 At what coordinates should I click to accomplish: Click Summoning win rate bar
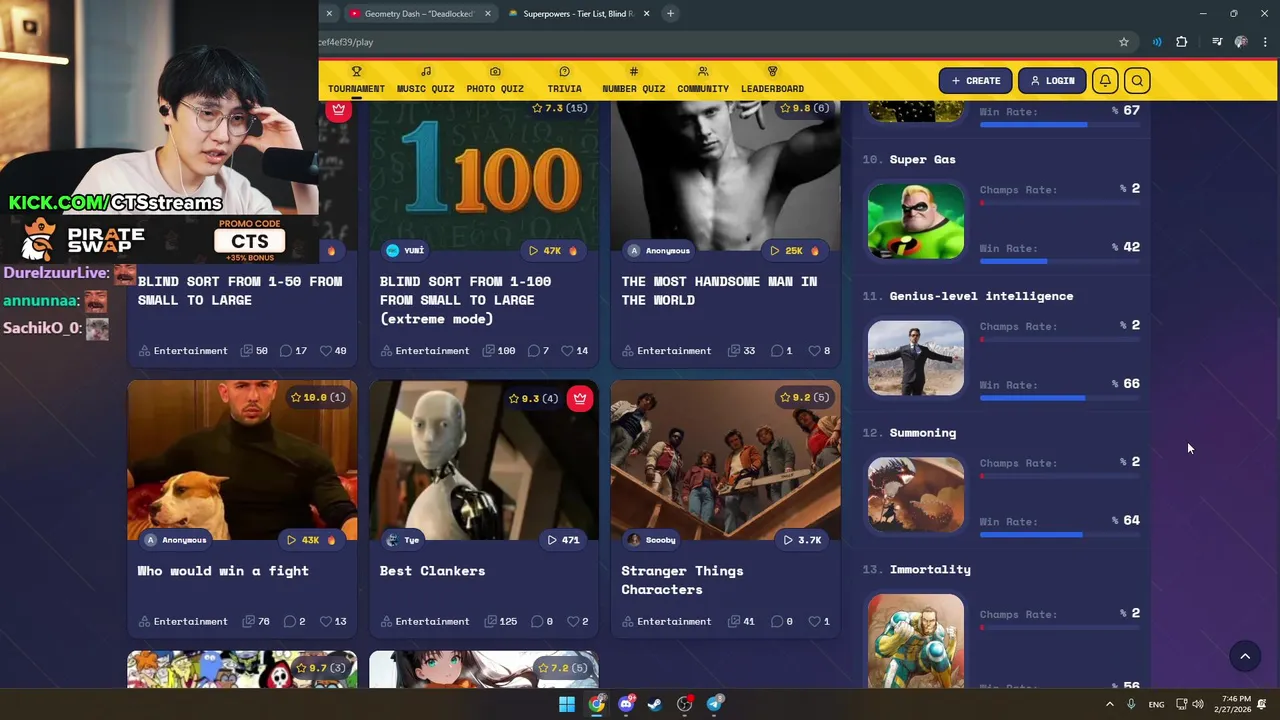(1060, 535)
